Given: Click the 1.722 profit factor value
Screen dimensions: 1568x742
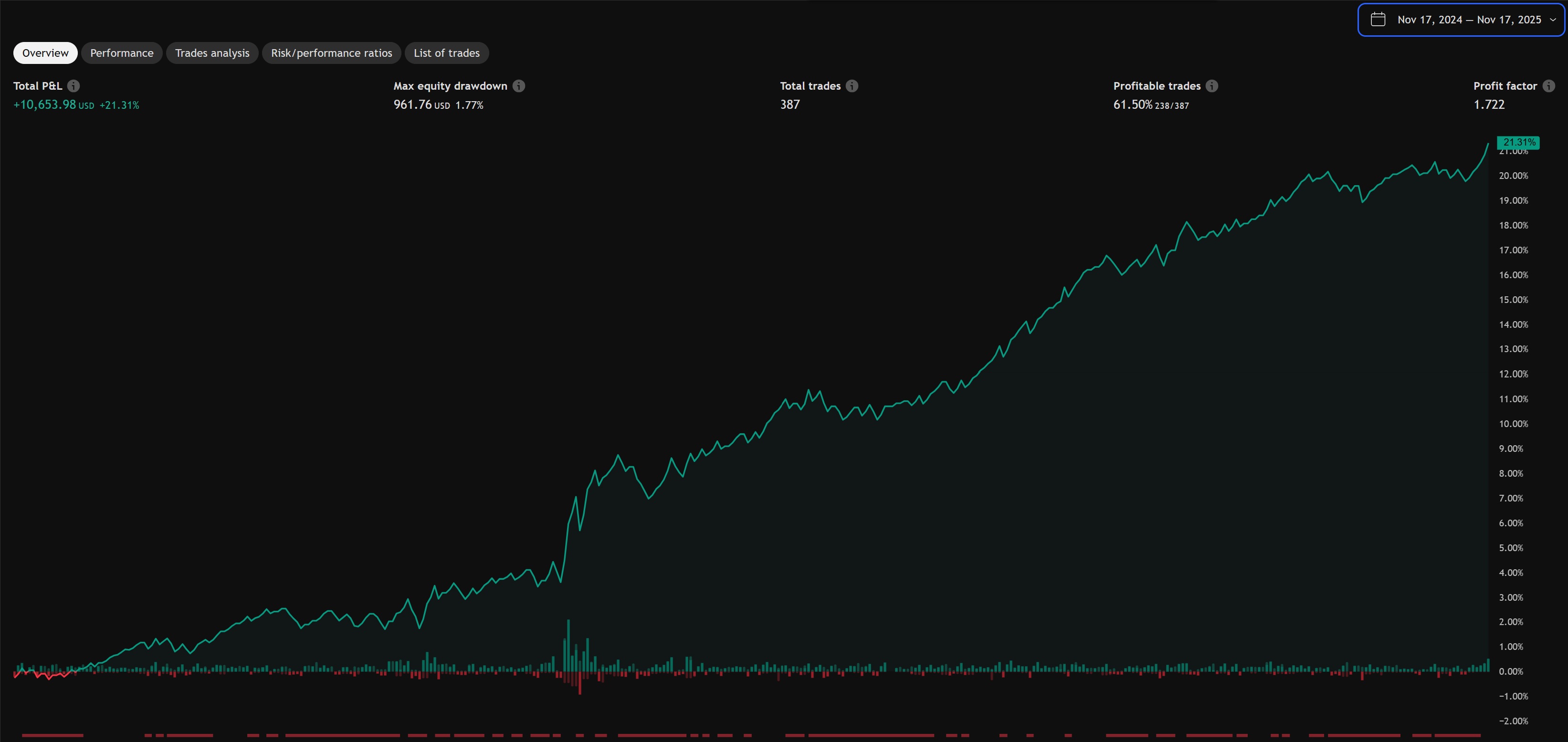Looking at the screenshot, I should [1489, 105].
